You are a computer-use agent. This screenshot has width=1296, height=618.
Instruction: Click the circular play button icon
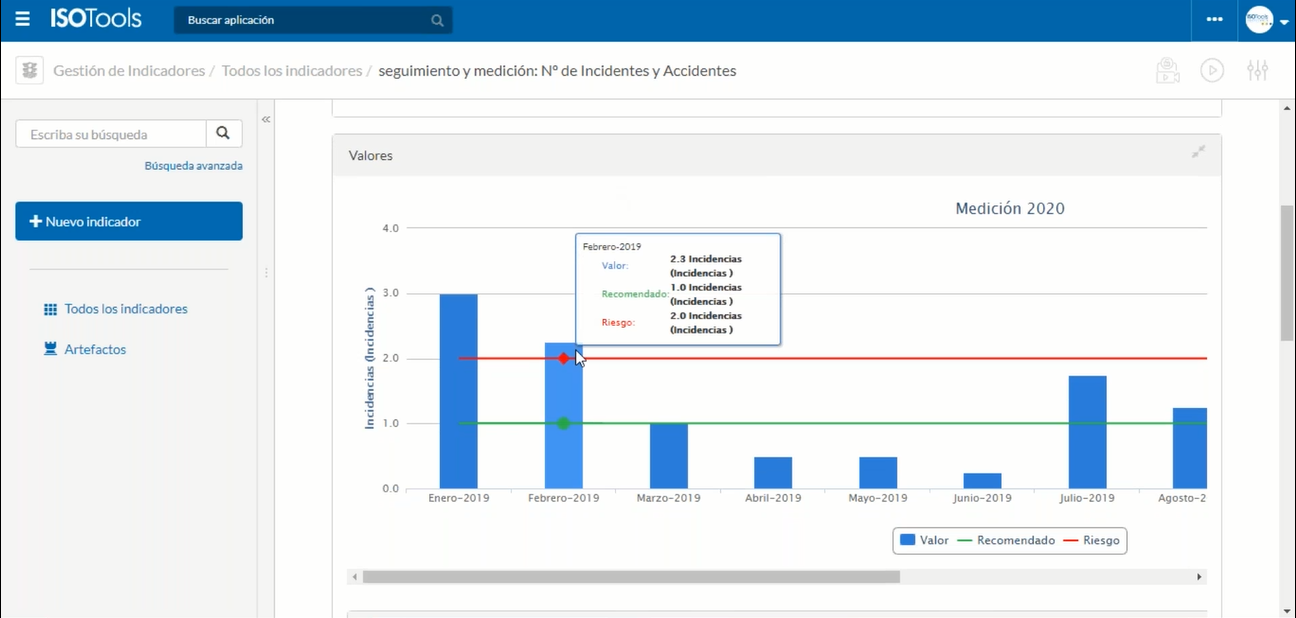1212,70
